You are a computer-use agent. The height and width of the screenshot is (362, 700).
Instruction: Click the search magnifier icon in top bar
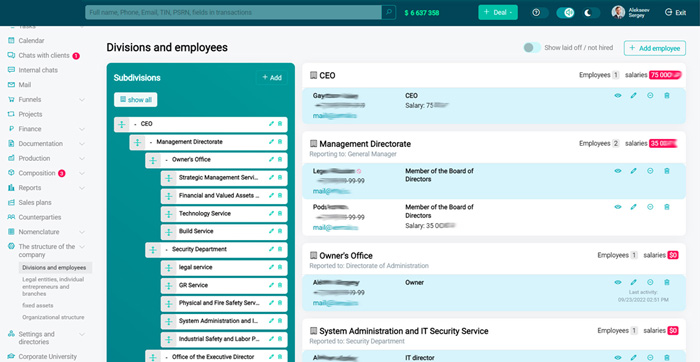(388, 12)
